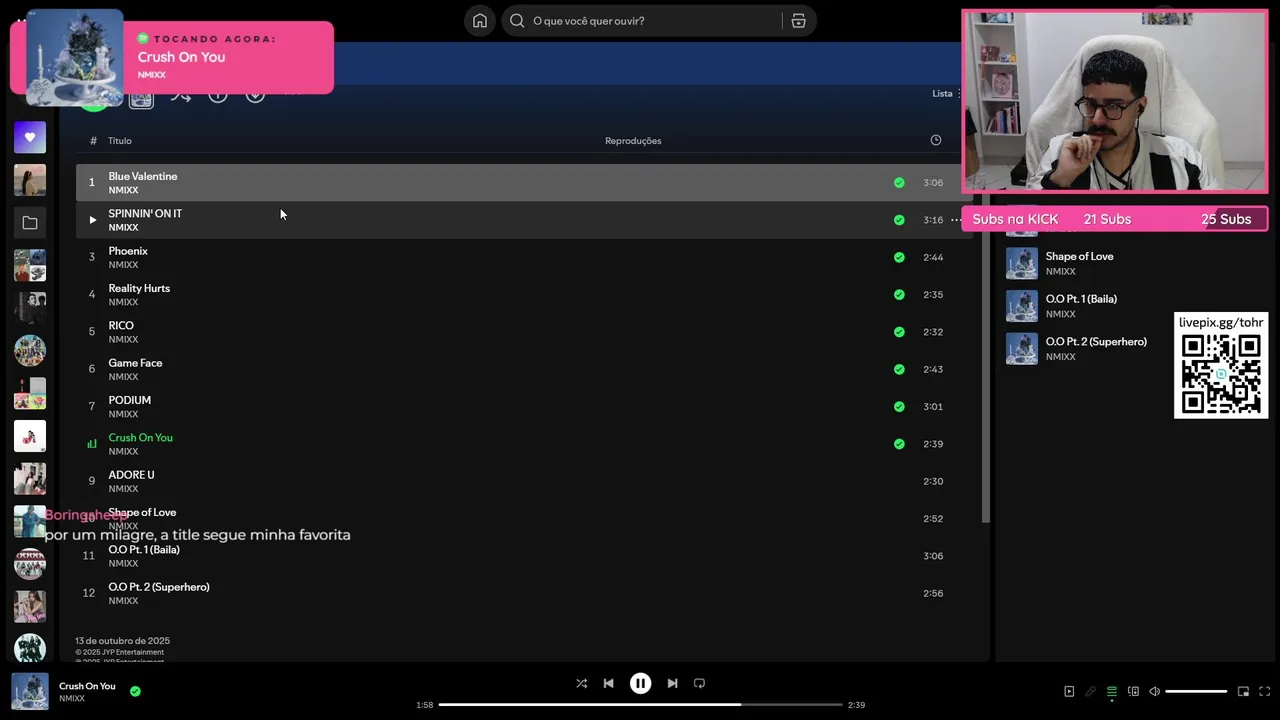Click the # column header
Viewport: 1280px width, 720px height.
tap(93, 141)
